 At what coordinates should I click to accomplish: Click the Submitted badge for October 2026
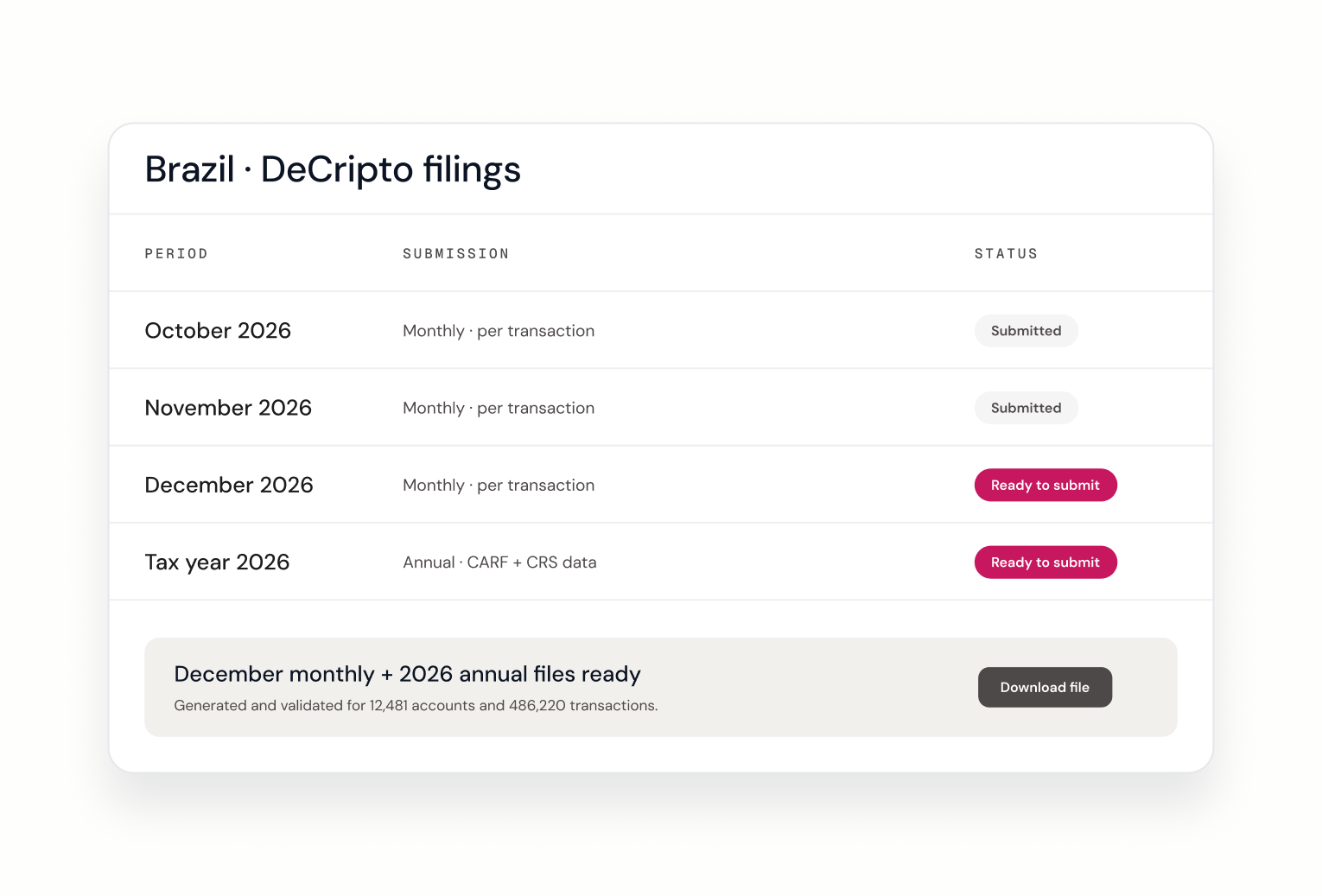click(1026, 331)
